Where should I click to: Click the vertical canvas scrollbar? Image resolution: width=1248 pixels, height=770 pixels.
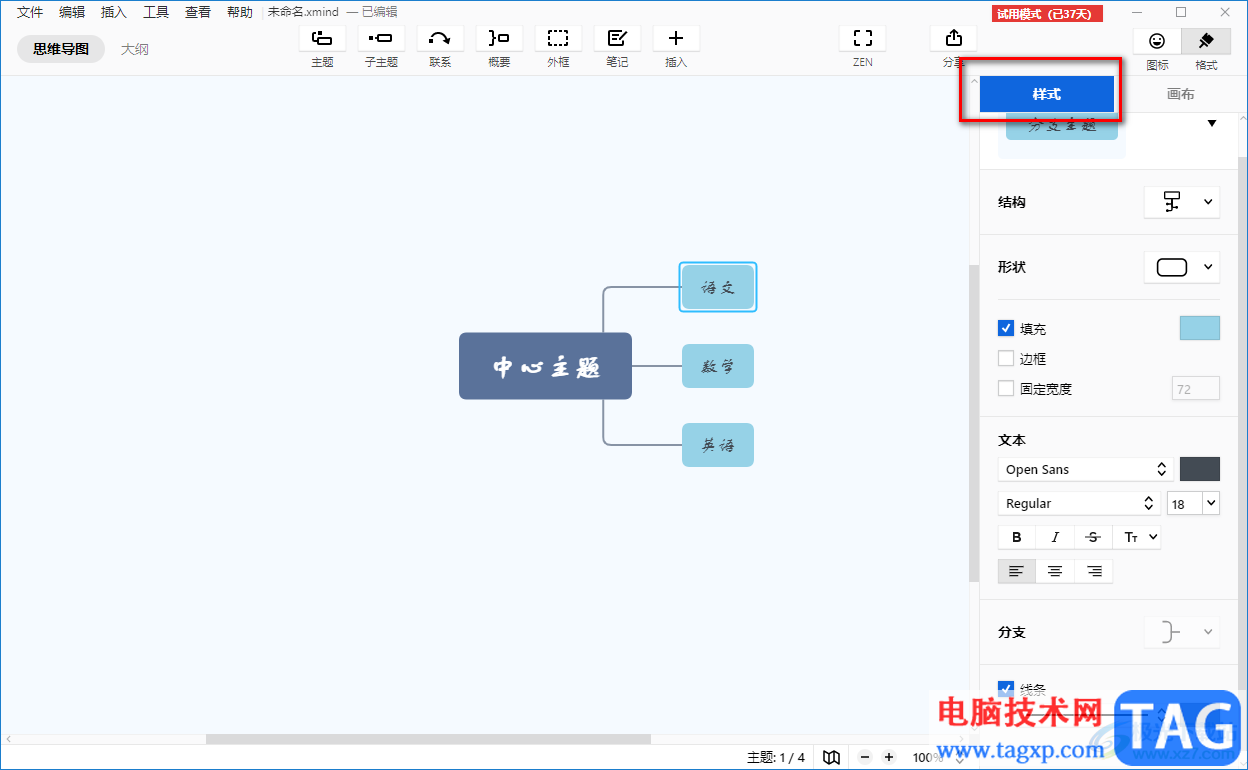(974, 424)
